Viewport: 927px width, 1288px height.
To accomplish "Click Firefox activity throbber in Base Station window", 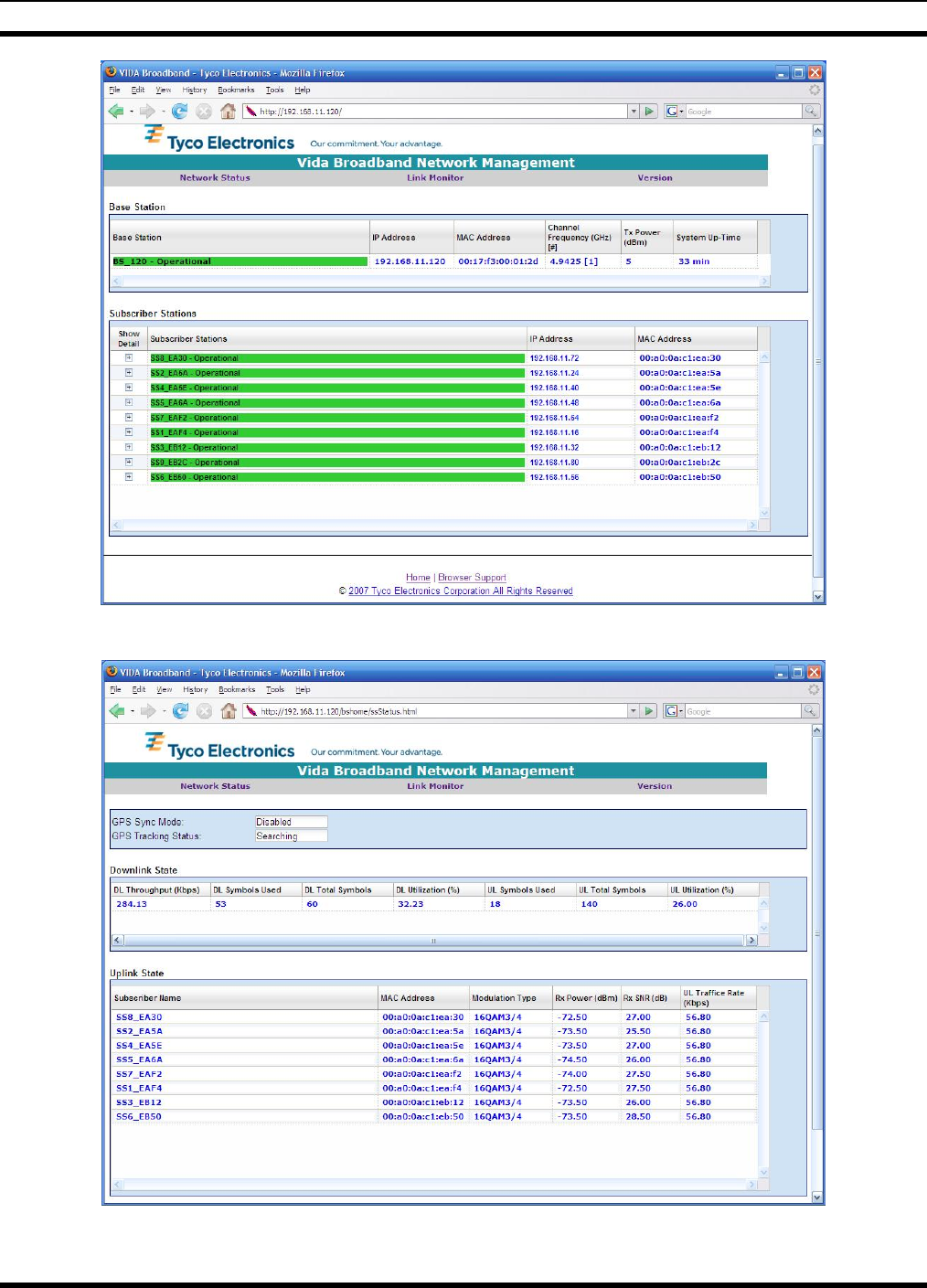I will (815, 90).
